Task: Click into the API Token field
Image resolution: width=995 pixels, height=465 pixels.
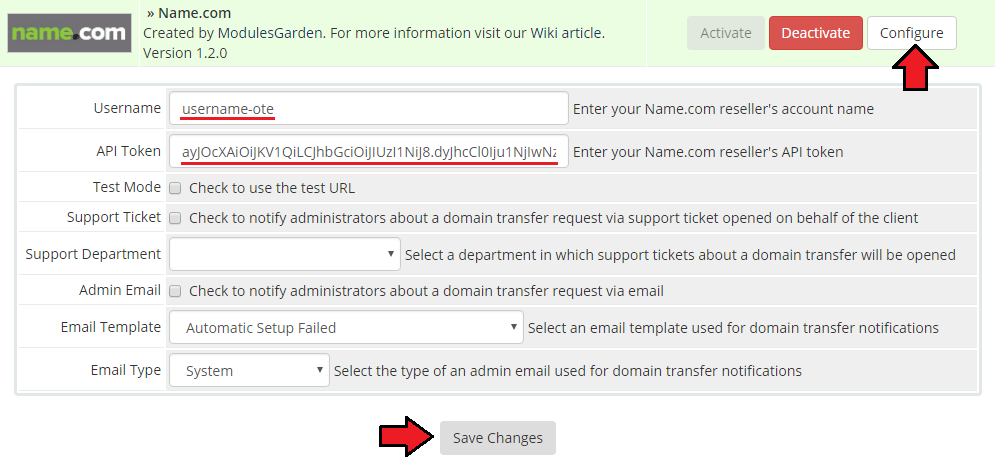Action: (369, 152)
